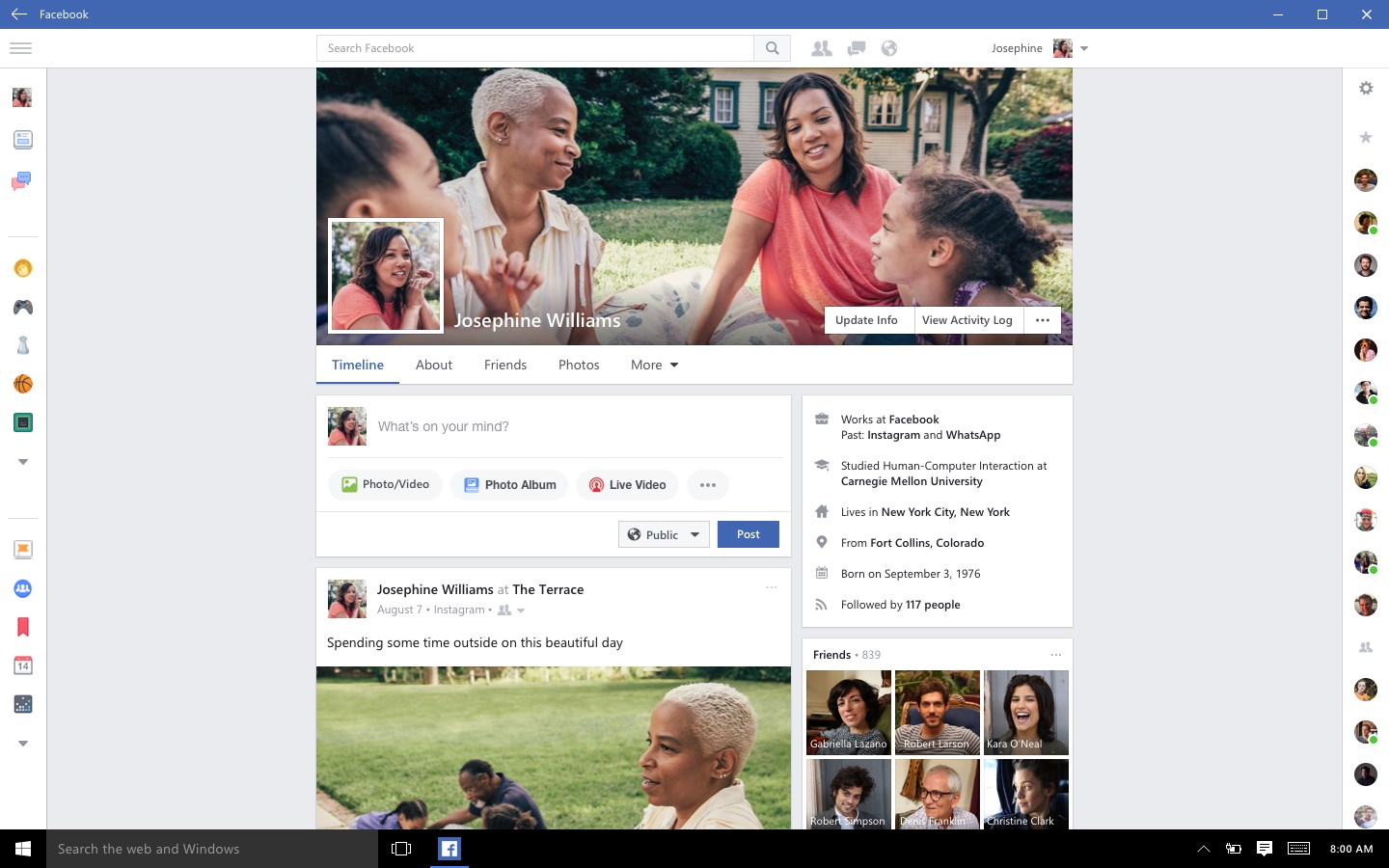Open the Events calendar icon
This screenshot has width=1389, height=868.
click(x=23, y=665)
